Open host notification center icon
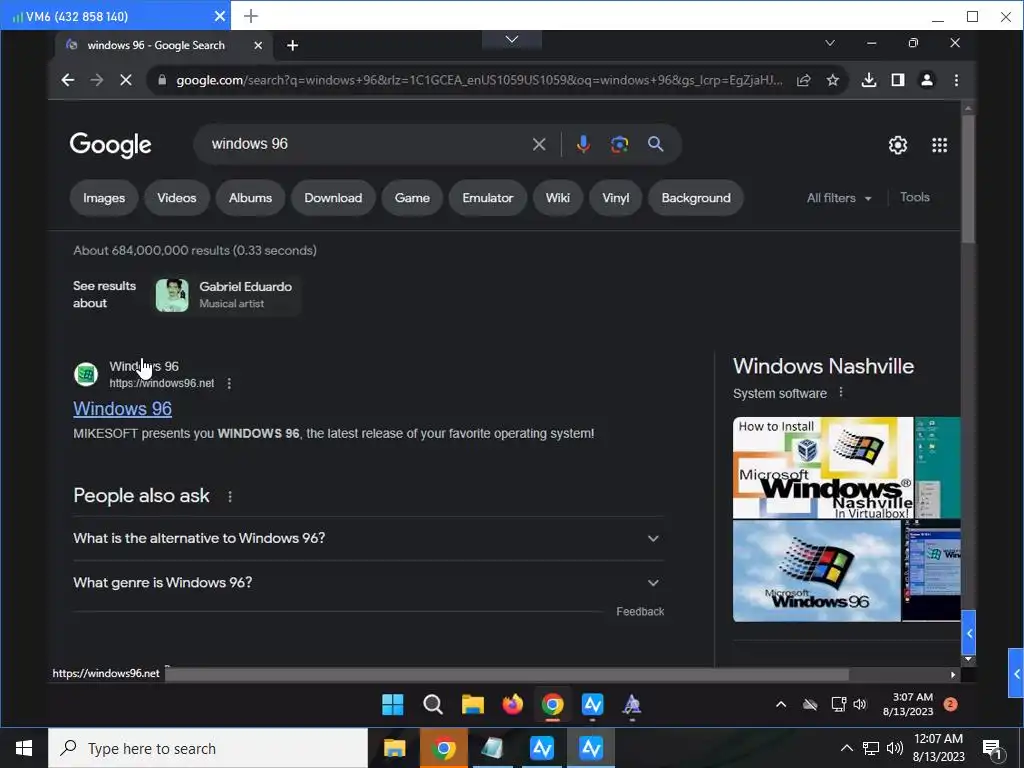The height and width of the screenshot is (768, 1024). tap(992, 749)
